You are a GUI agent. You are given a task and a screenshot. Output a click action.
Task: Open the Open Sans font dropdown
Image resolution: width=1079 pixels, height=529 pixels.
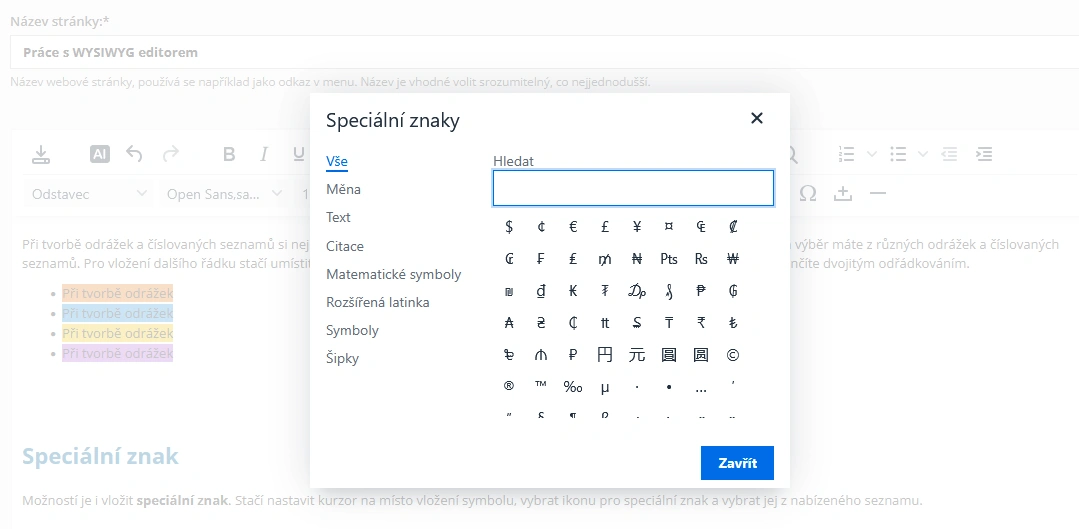pyautogui.click(x=225, y=194)
